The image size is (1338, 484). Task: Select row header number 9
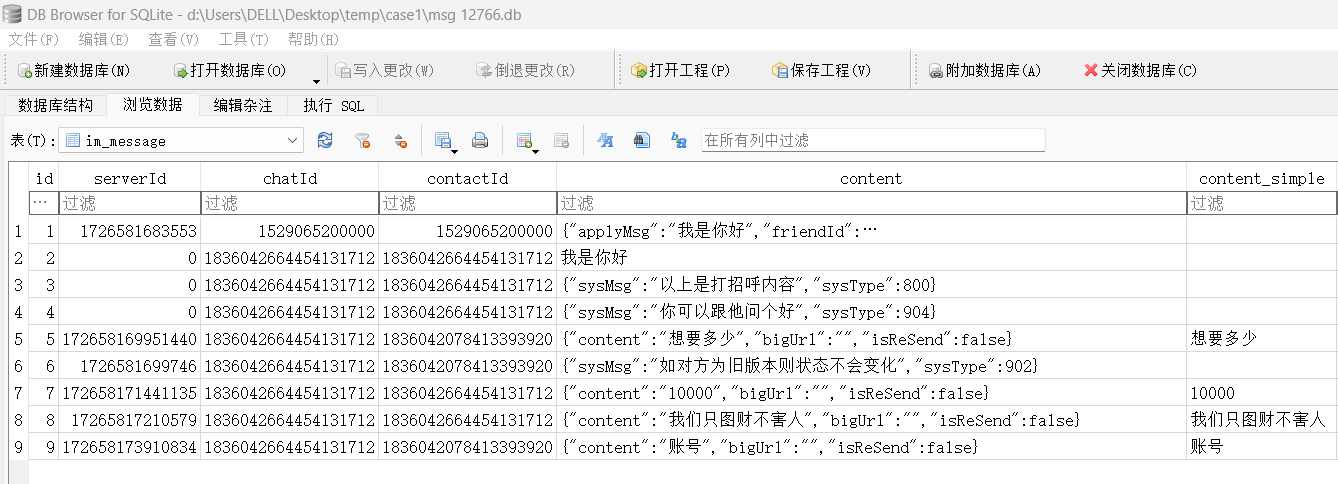[18, 447]
